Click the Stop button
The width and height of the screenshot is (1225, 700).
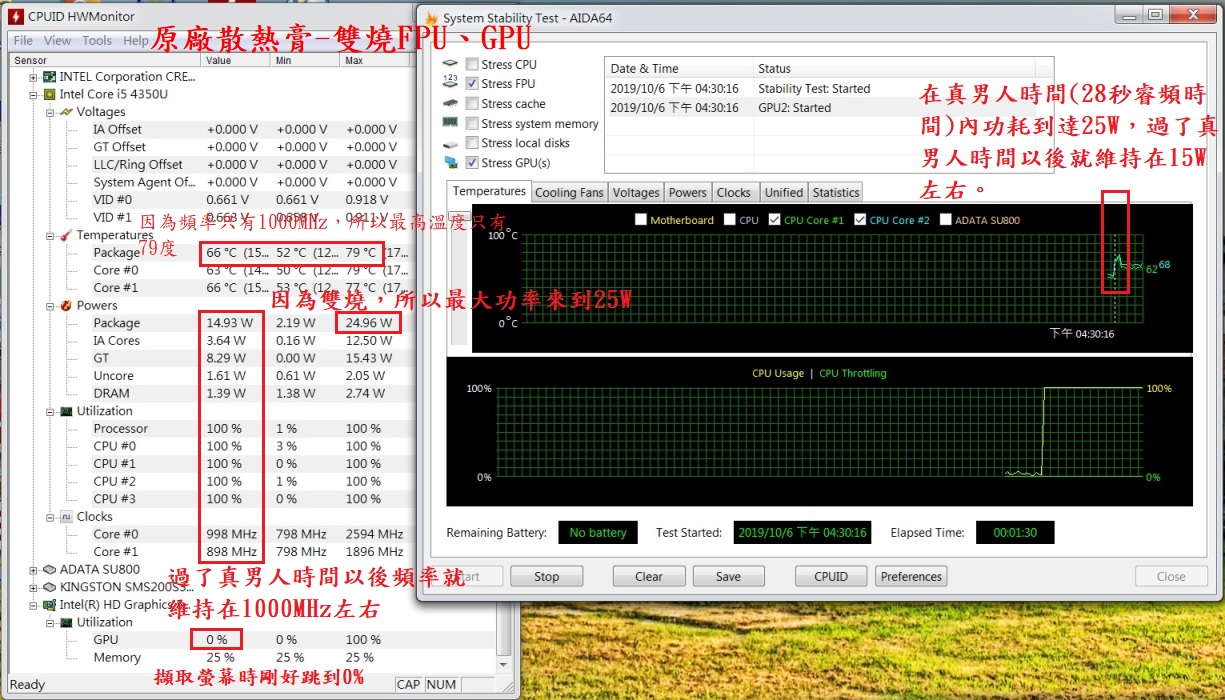point(547,577)
